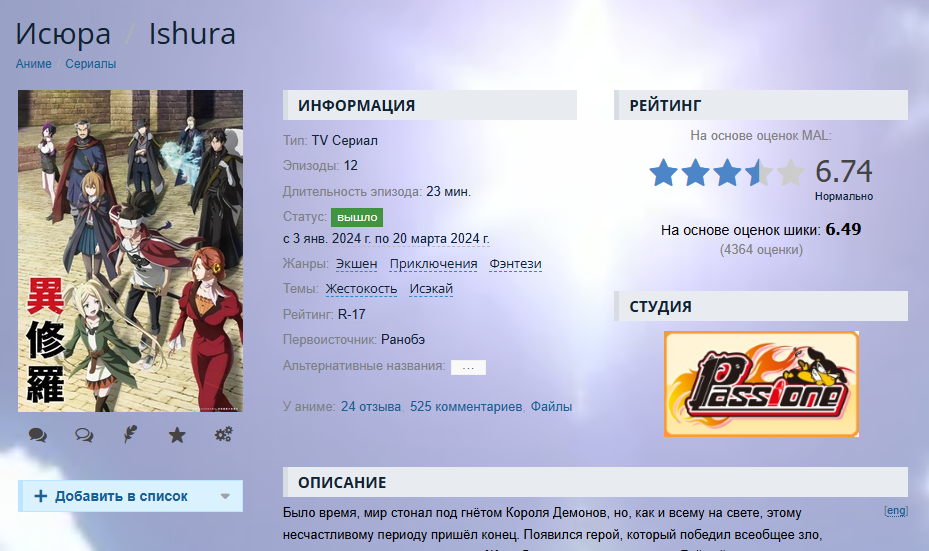This screenshot has height=551, width=929.
Task: Click the half-filled fourth rating star
Action: coord(760,172)
